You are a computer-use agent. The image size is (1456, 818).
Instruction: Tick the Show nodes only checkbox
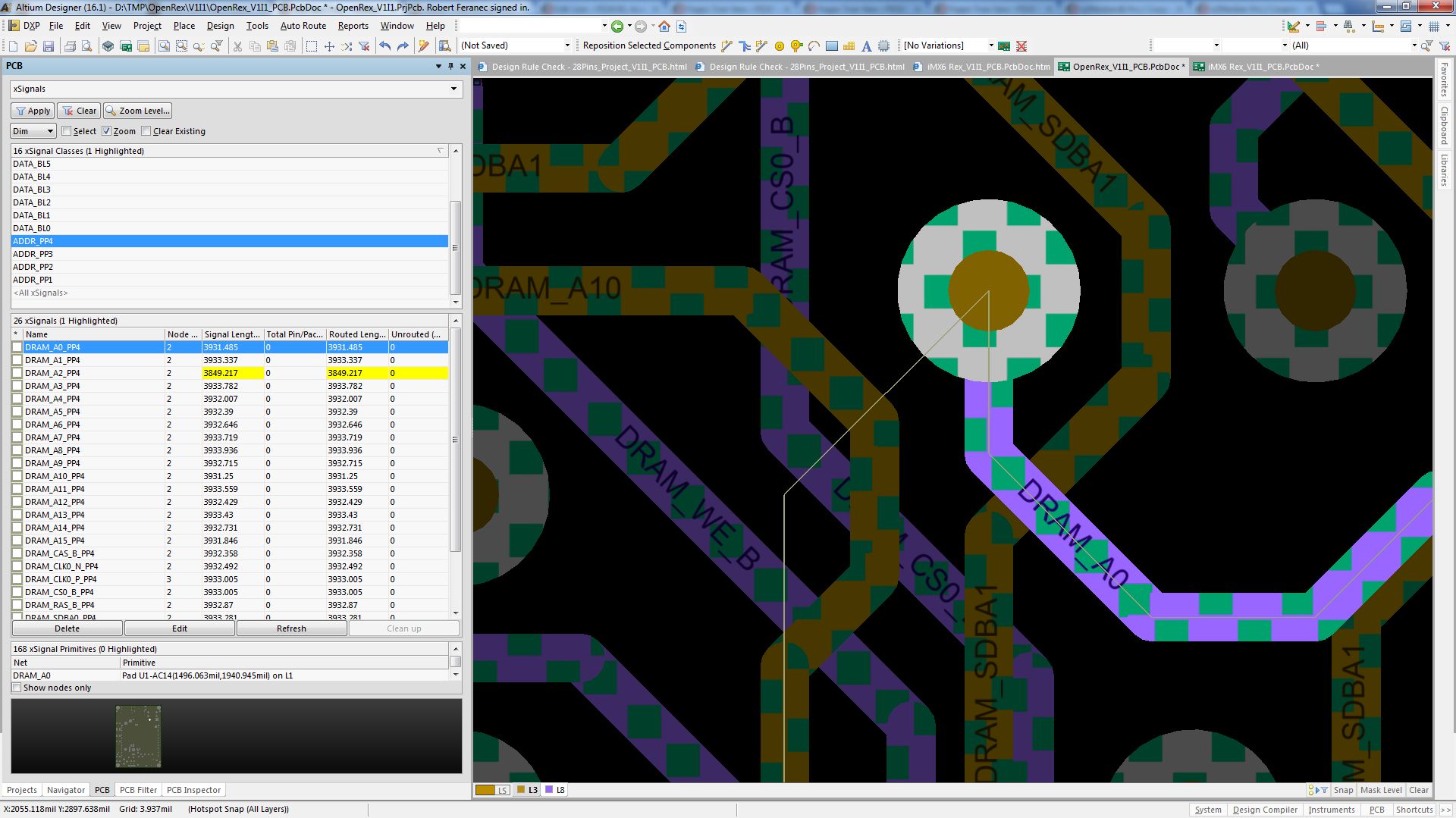tap(17, 688)
